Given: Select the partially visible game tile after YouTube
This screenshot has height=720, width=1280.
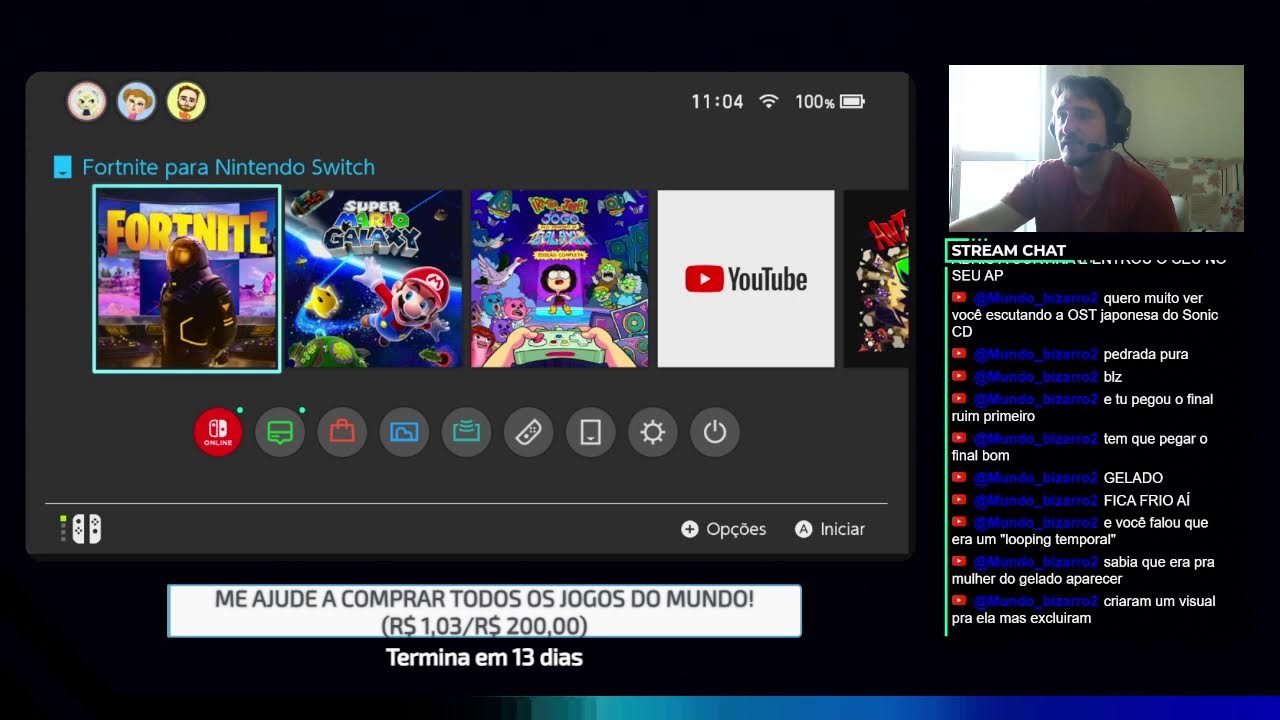Looking at the screenshot, I should pos(876,279).
